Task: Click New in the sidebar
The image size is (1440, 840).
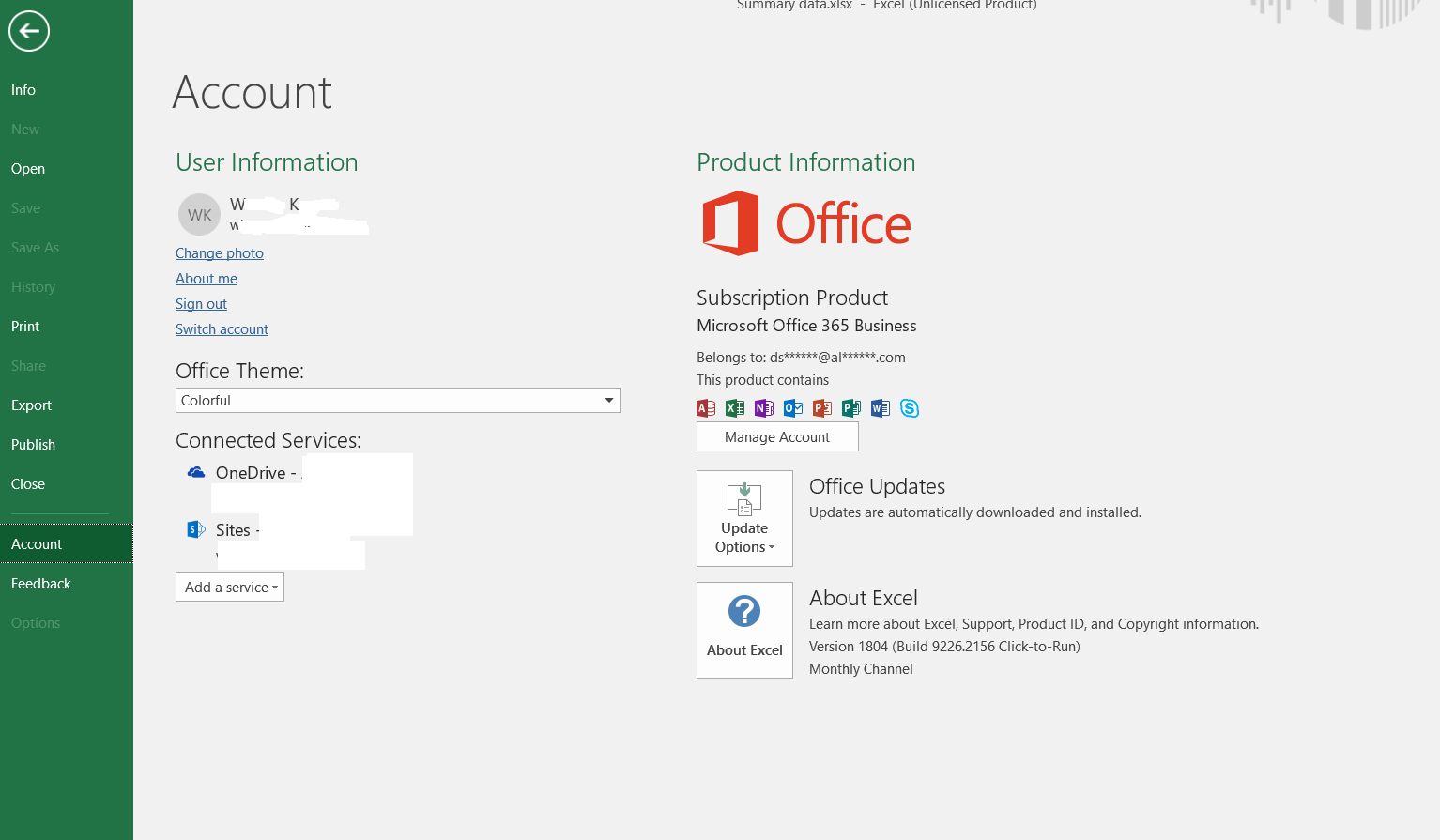Action: (x=67, y=130)
